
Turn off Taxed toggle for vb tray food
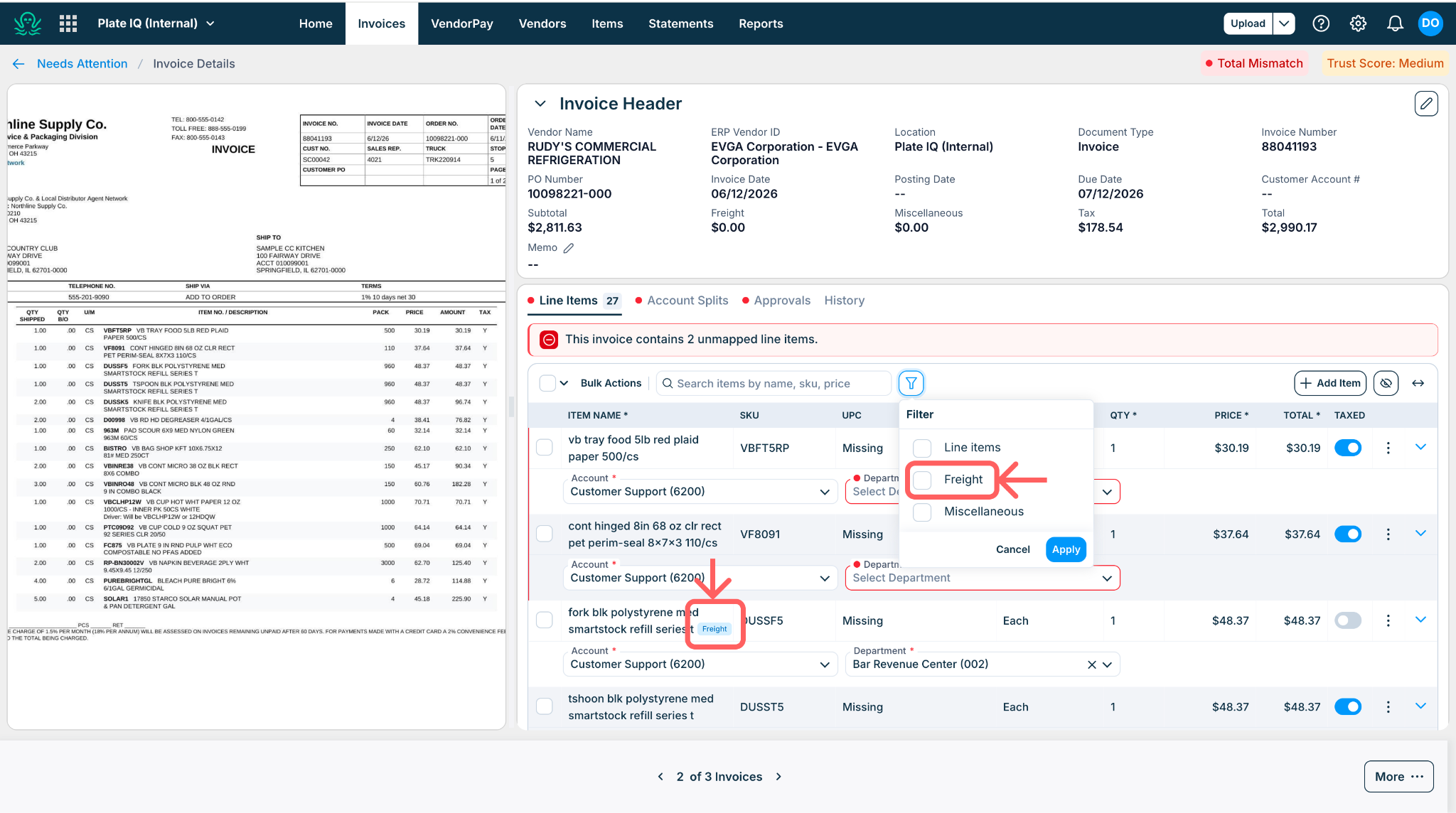[x=1348, y=448]
